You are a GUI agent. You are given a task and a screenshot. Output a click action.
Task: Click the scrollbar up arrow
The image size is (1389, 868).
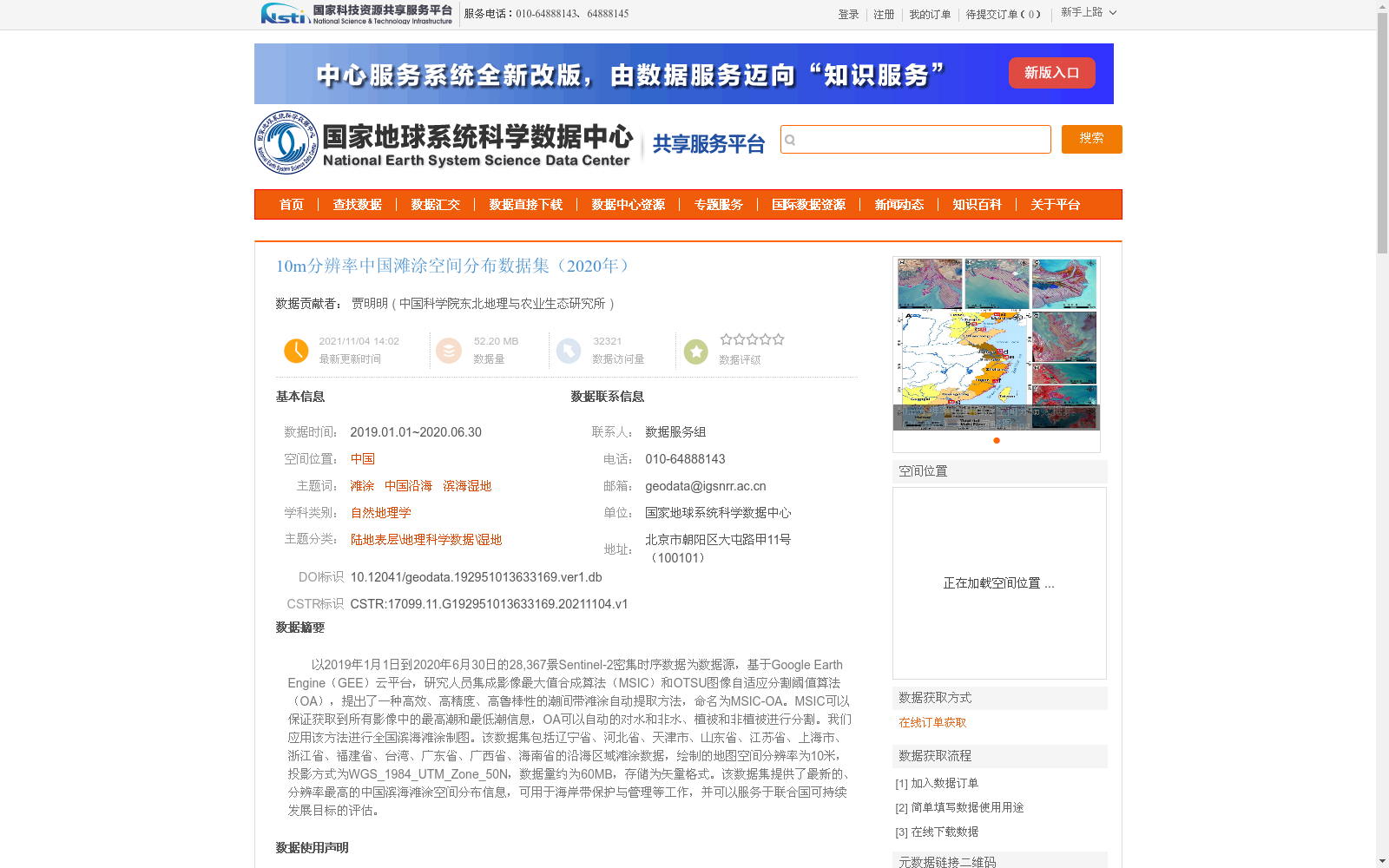[x=1382, y=6]
